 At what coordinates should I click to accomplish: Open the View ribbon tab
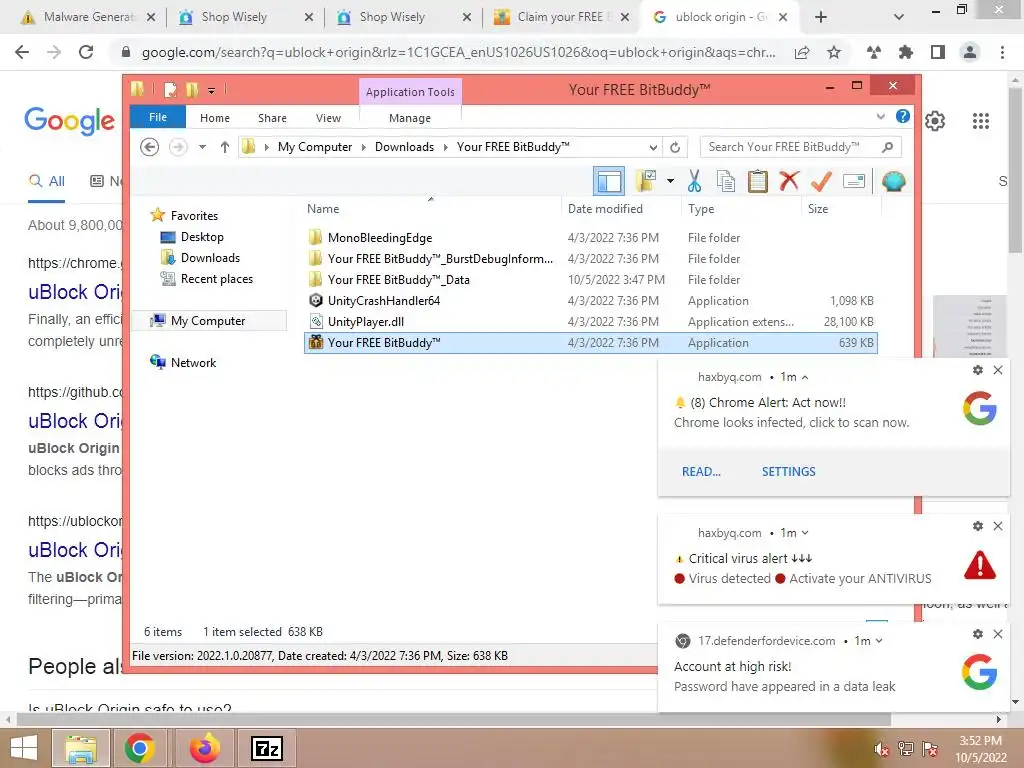point(328,118)
